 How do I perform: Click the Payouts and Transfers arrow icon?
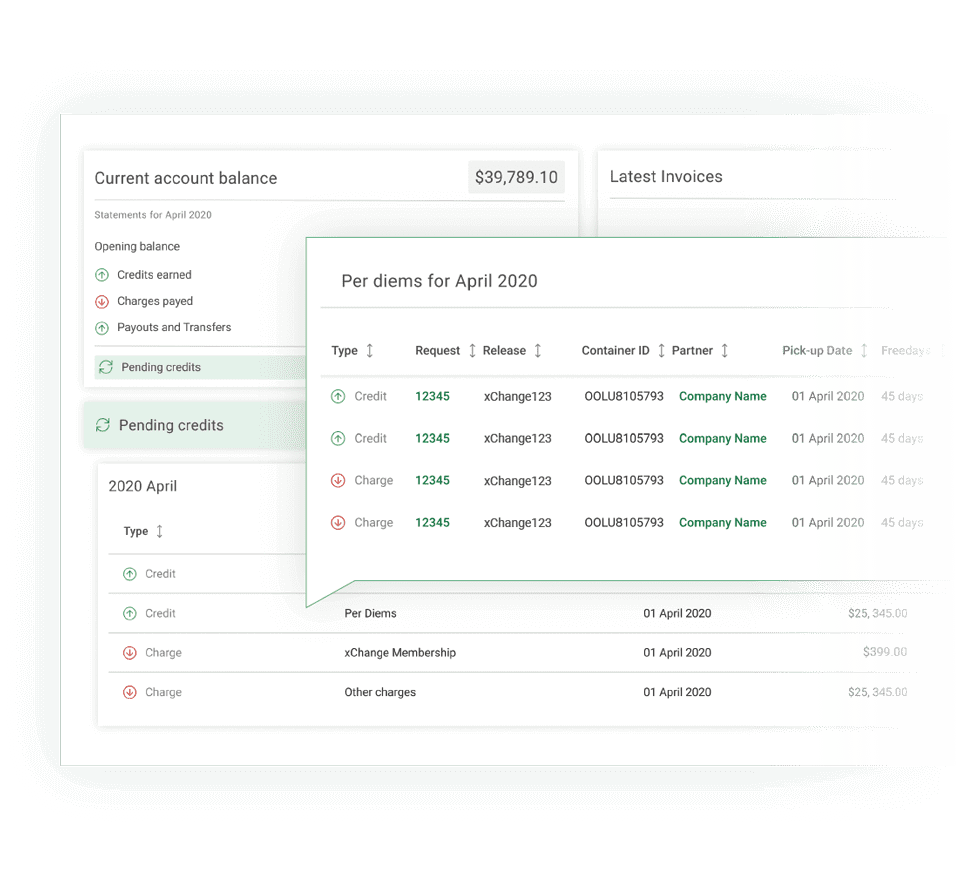(102, 328)
